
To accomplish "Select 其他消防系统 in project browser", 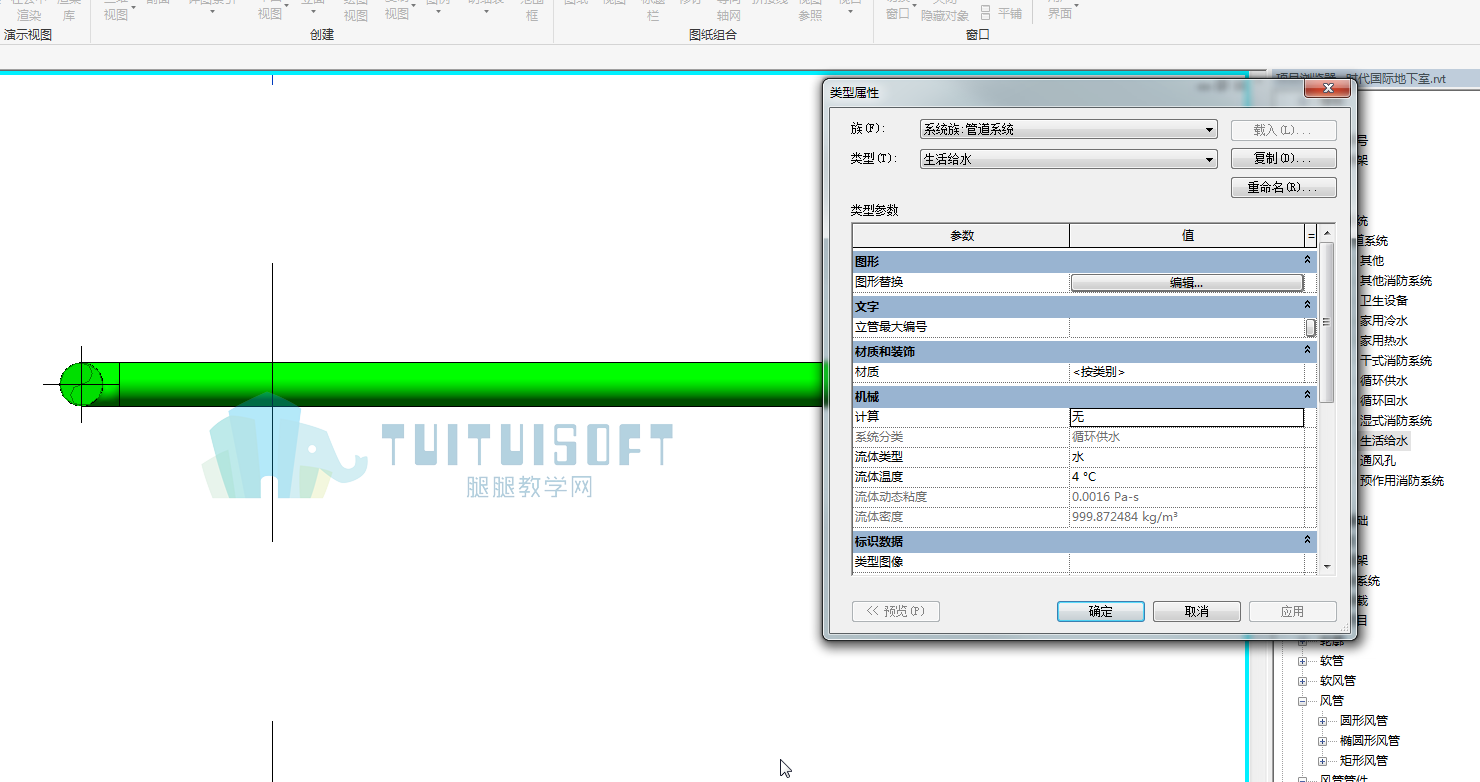I will 1396,281.
